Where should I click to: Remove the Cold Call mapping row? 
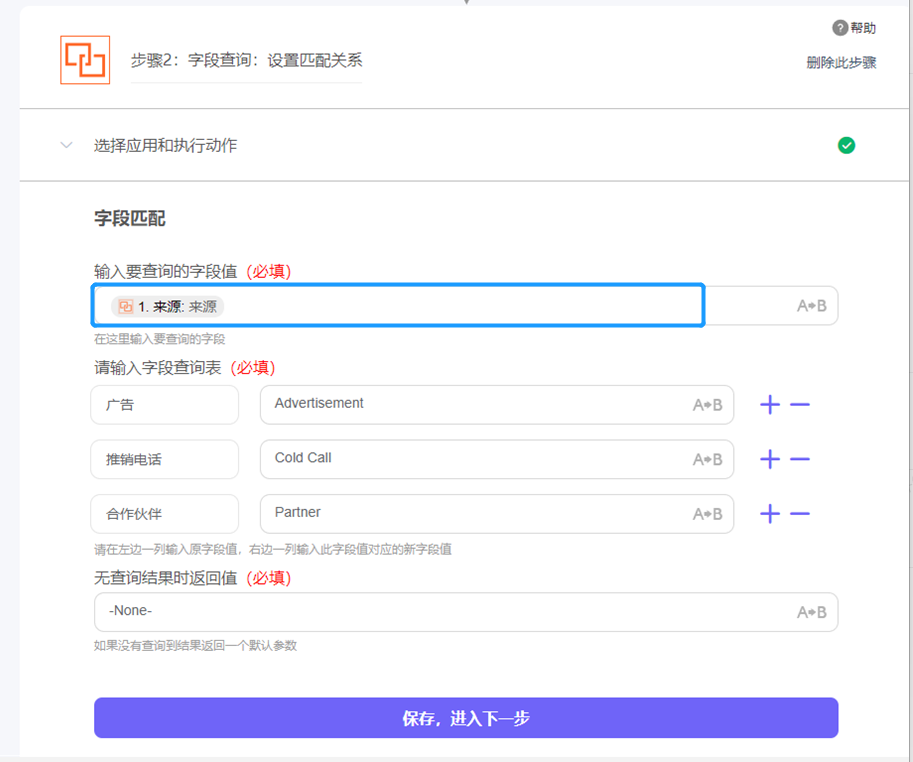coord(800,459)
